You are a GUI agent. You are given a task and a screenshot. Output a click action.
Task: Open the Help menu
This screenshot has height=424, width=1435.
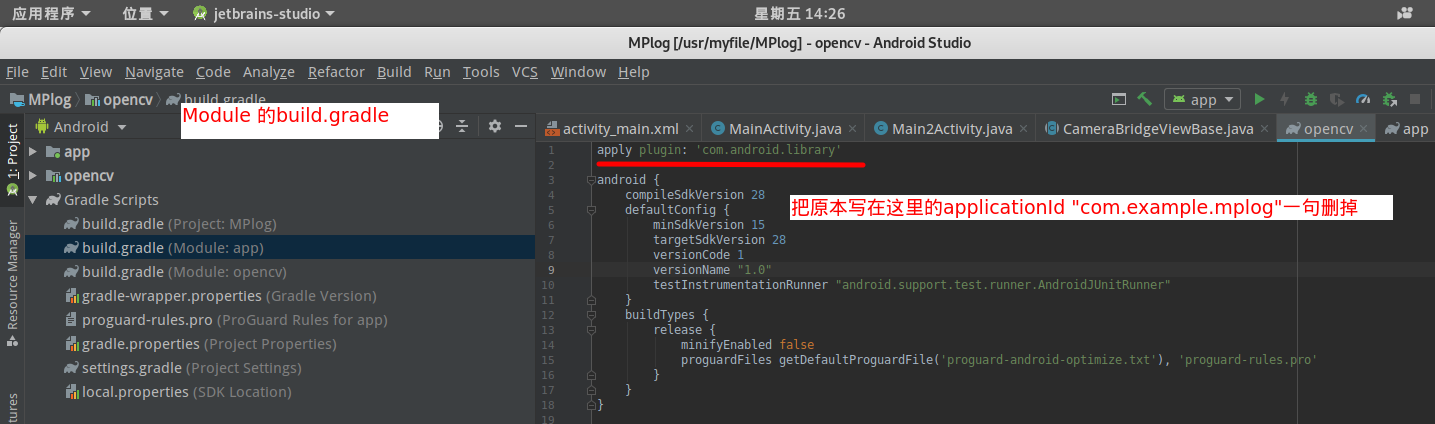[x=634, y=72]
